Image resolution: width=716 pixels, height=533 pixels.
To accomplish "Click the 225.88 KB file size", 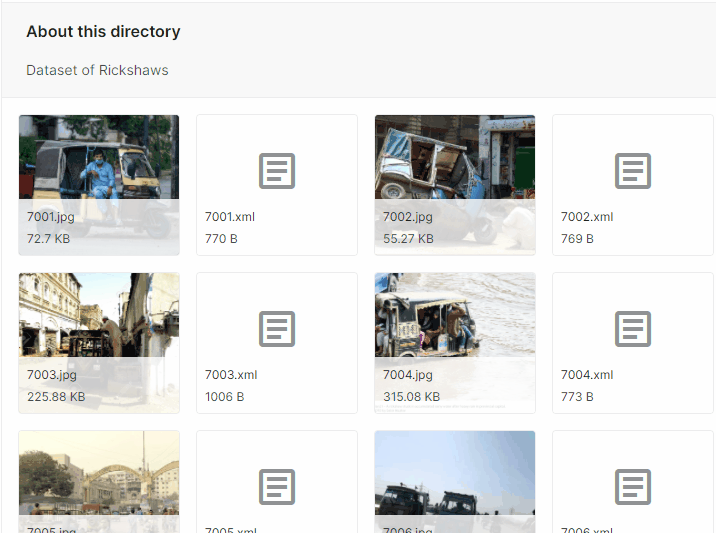I will click(56, 397).
